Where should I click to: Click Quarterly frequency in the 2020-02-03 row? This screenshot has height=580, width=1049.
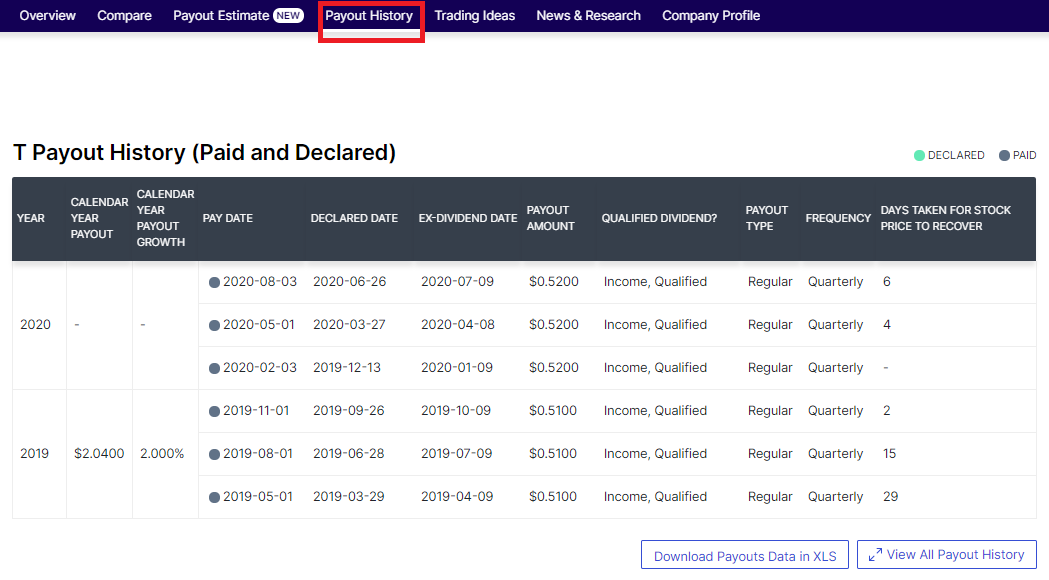point(836,367)
